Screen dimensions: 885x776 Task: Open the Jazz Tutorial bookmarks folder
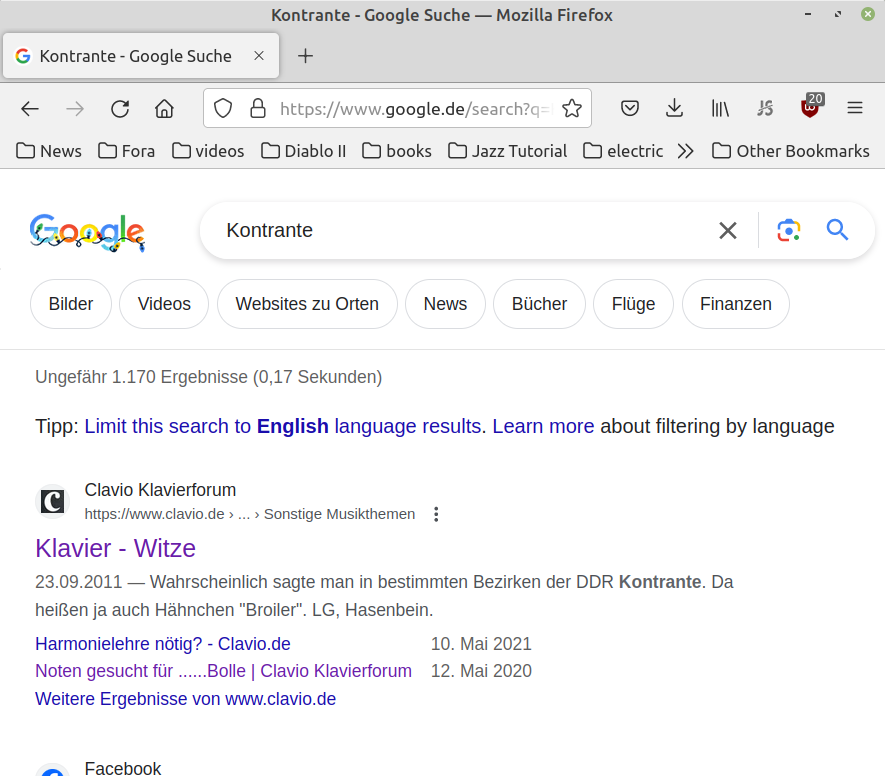point(507,151)
